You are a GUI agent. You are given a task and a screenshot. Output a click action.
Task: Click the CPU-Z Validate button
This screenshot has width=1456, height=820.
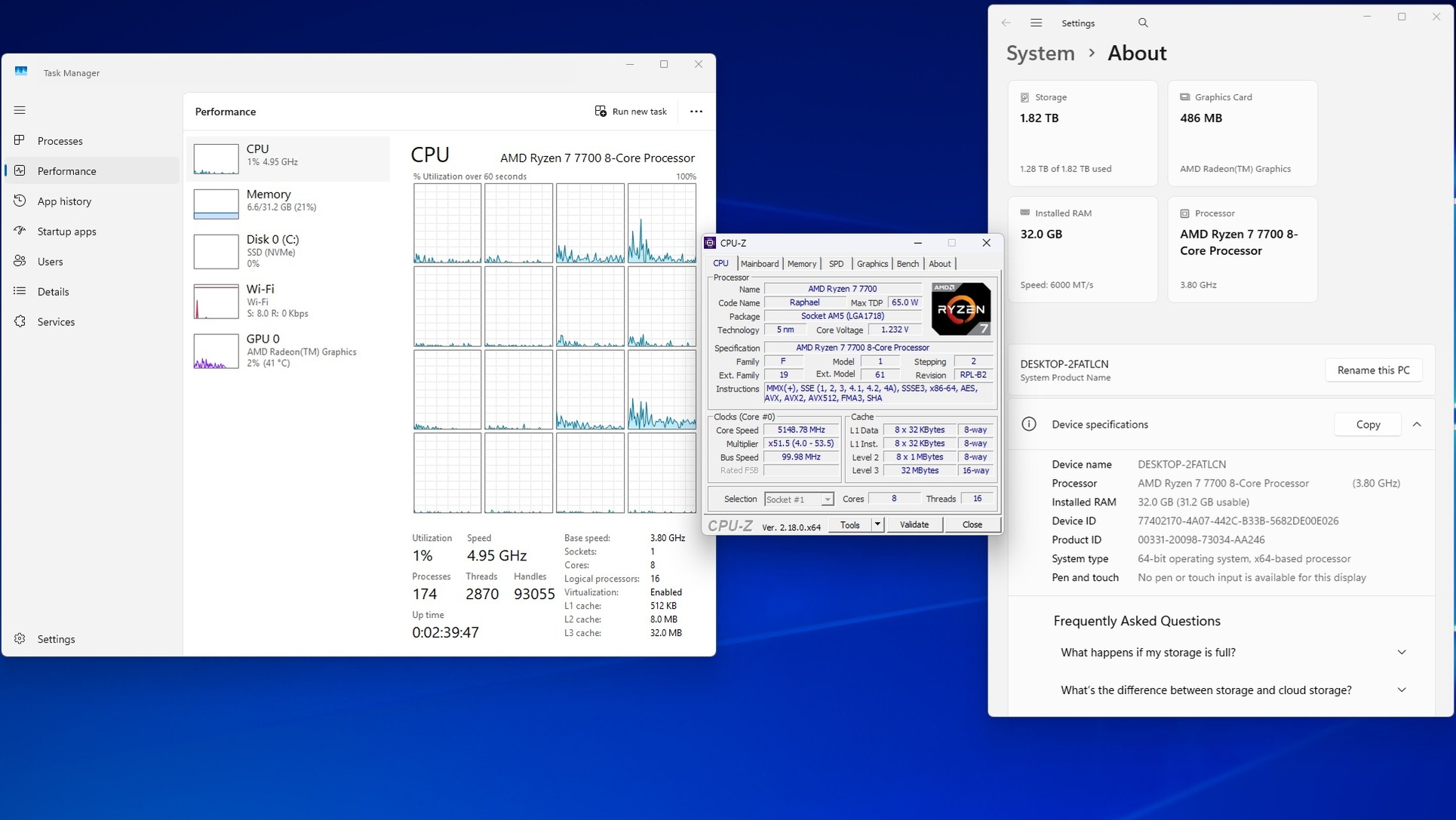914,524
